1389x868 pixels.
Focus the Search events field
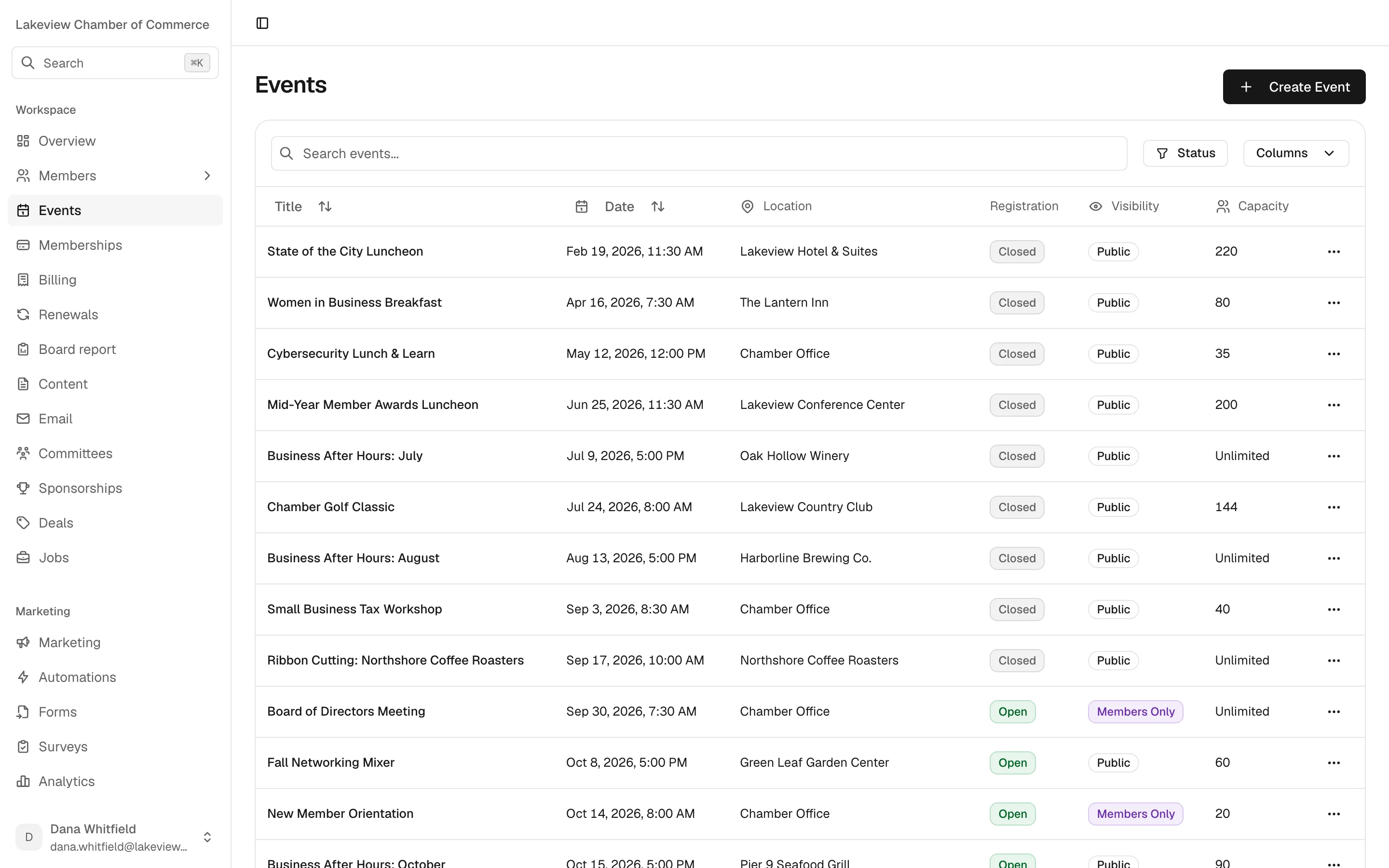point(698,153)
